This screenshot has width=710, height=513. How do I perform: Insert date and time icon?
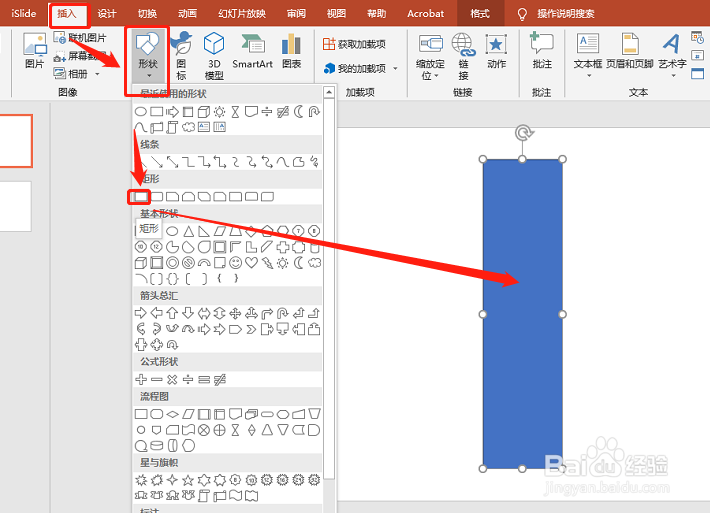click(x=697, y=37)
